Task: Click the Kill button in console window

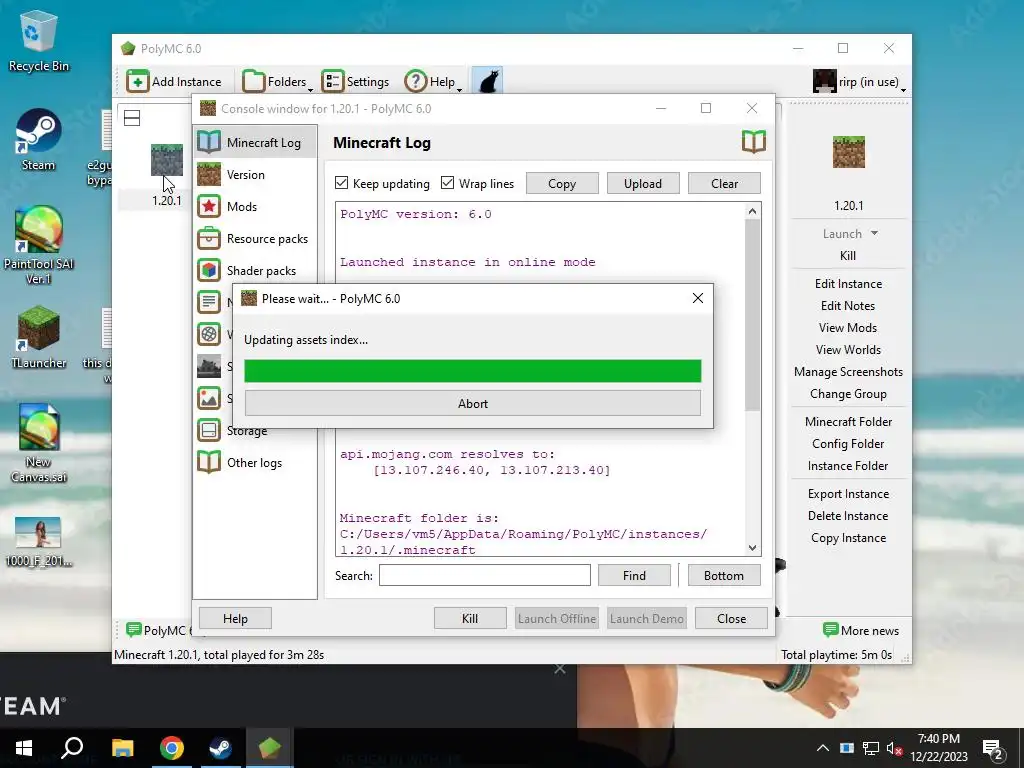Action: (470, 618)
